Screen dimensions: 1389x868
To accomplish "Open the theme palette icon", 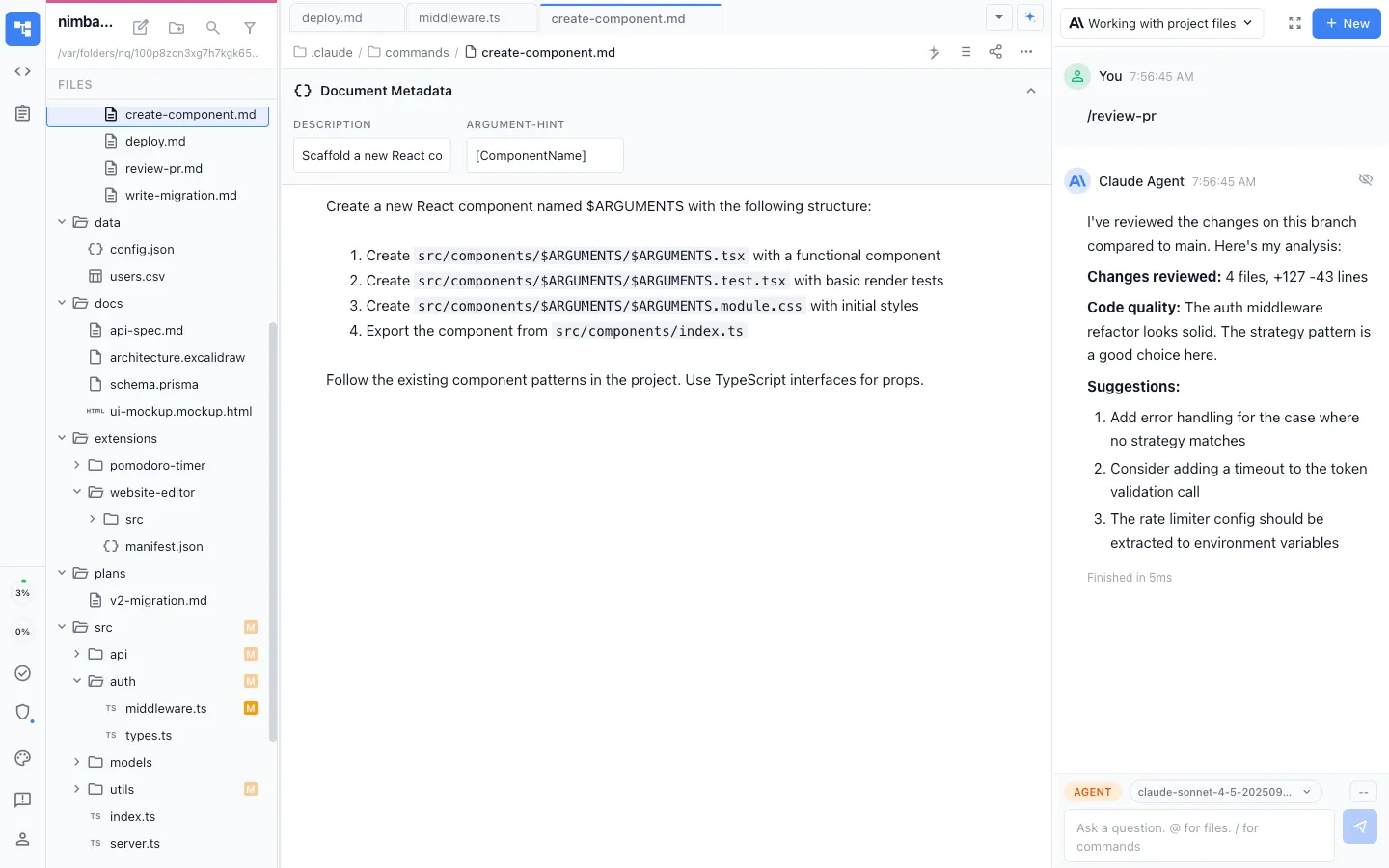I will 23,758.
